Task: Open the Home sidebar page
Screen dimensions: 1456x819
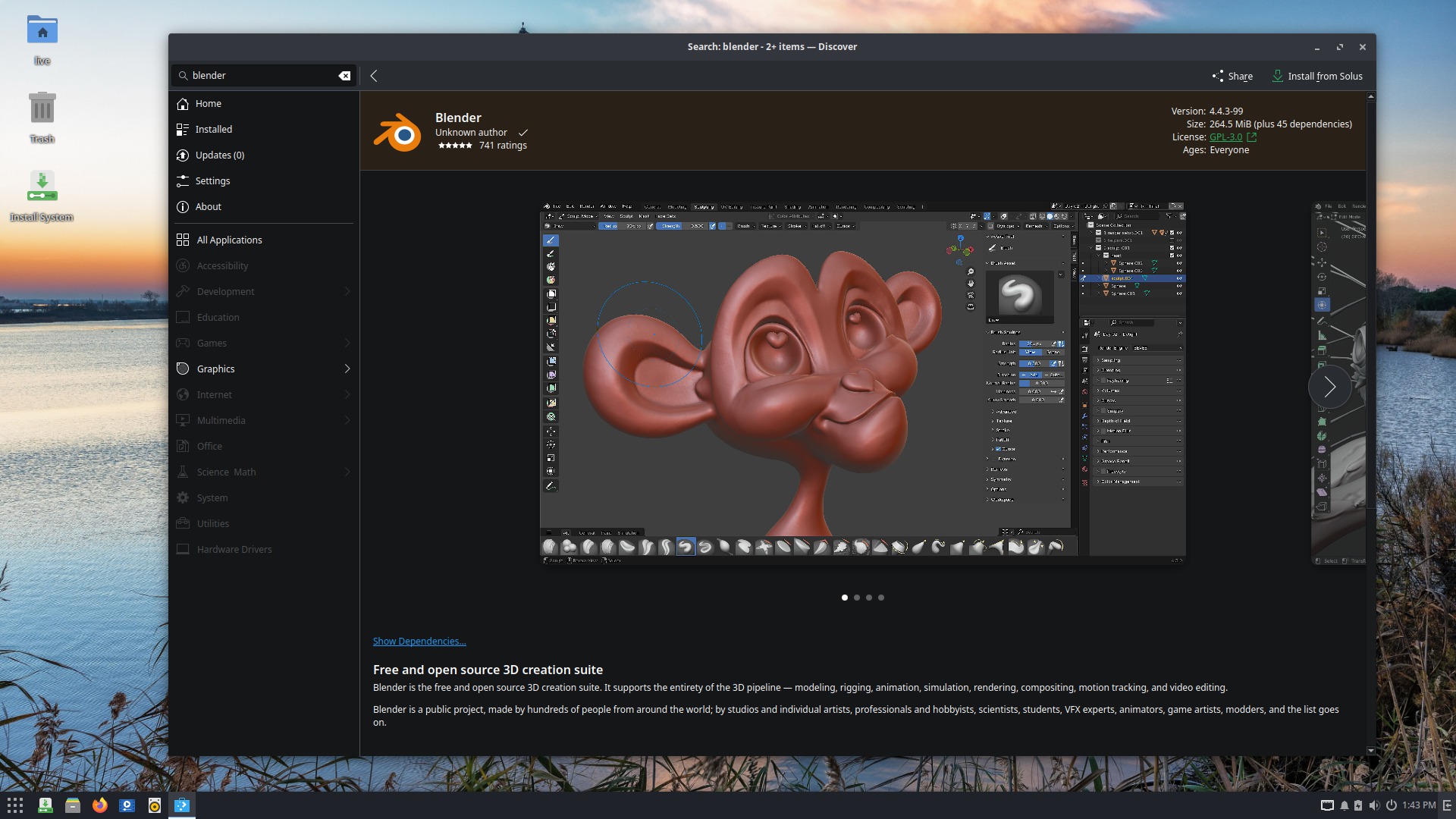Action: tap(208, 104)
